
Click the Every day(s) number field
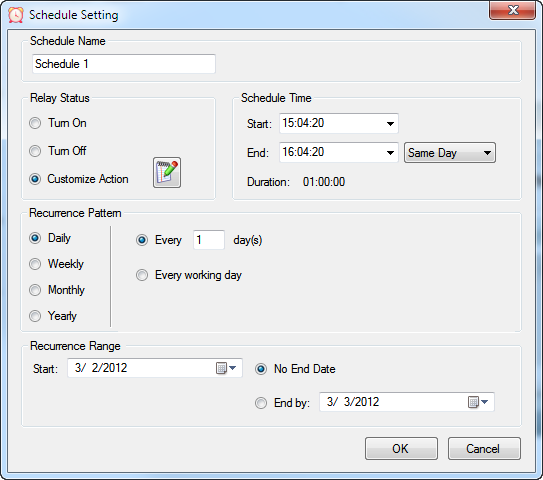(209, 240)
